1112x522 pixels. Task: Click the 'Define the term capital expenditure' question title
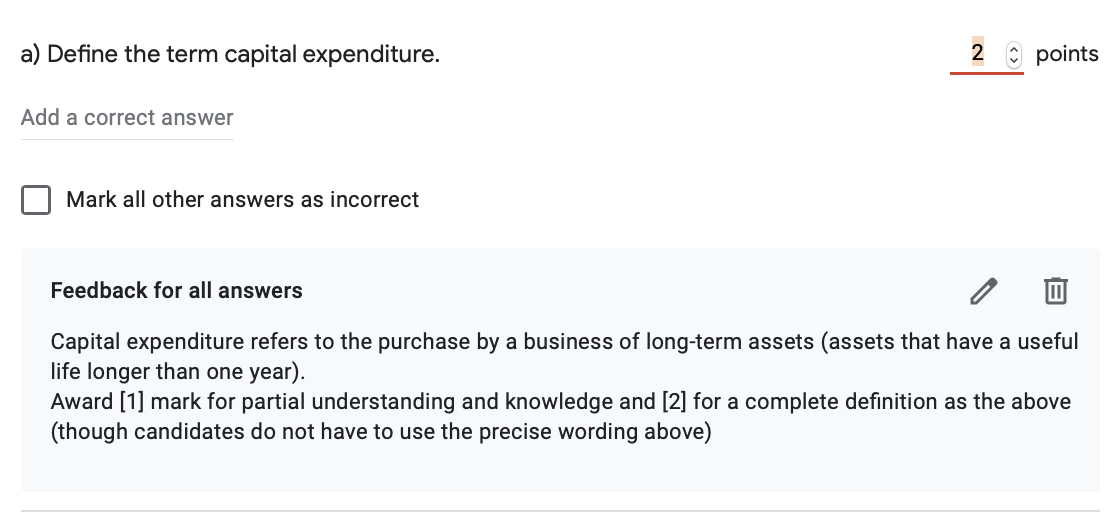point(230,54)
